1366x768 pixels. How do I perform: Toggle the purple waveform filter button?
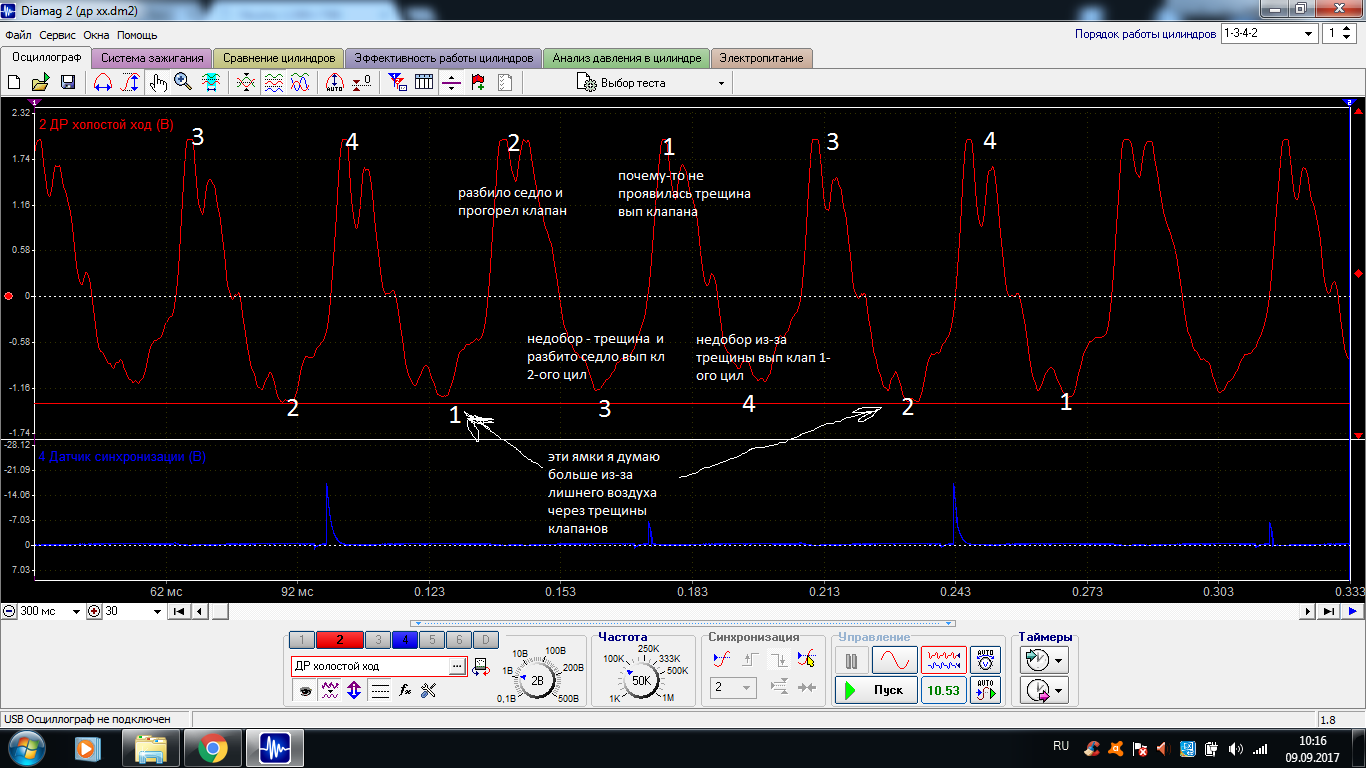pyautogui.click(x=329, y=690)
